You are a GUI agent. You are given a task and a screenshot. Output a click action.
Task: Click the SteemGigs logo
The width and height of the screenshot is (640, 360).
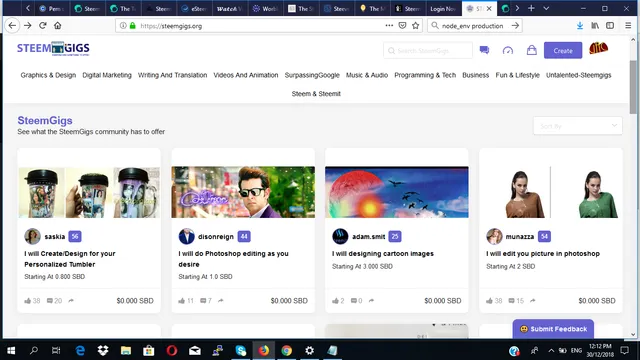pyautogui.click(x=53, y=49)
